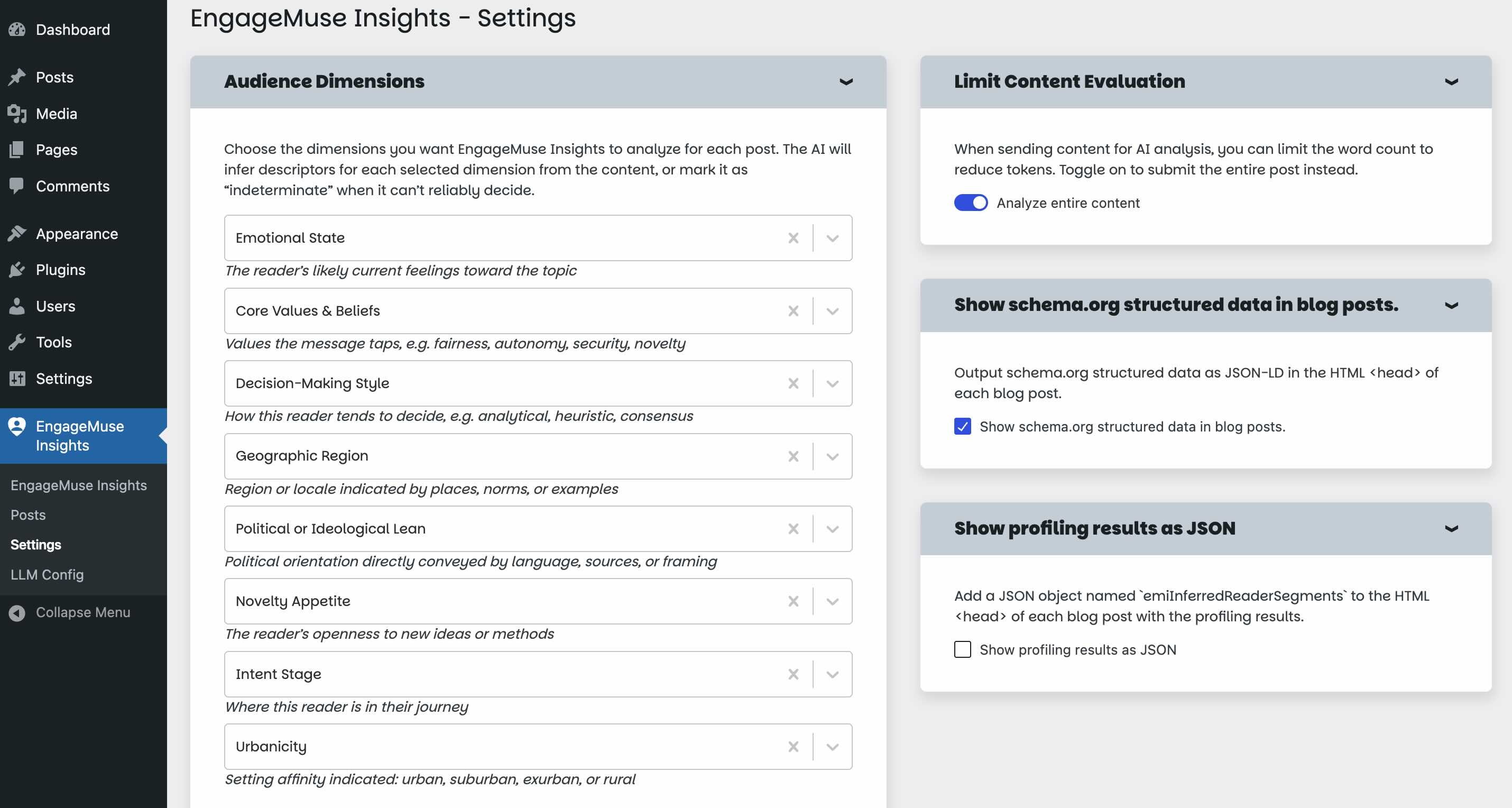Disable the Analyze entire content toggle
Screen dimensions: 1512x808
tap(971, 203)
